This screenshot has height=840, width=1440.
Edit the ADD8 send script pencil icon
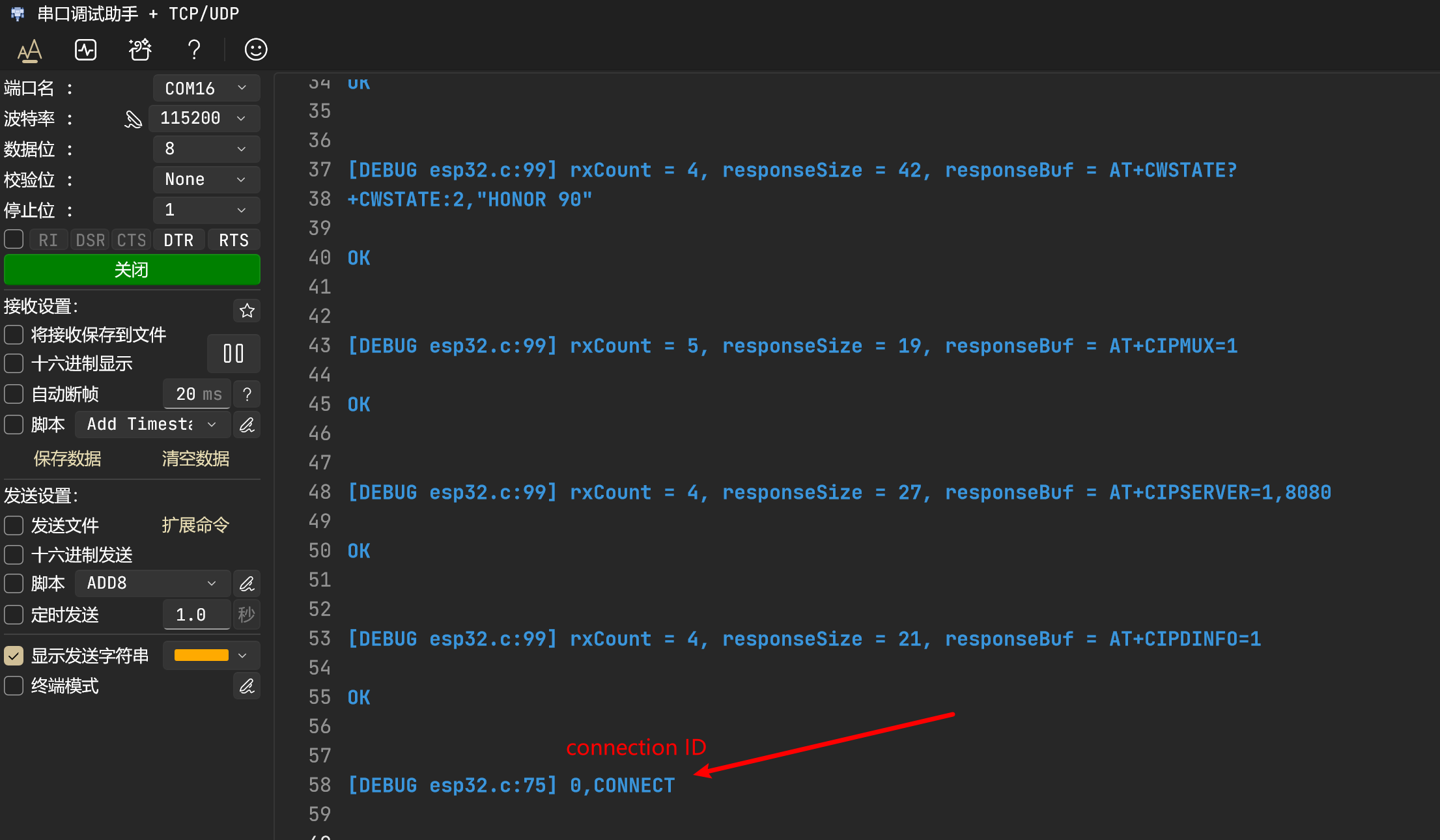[x=247, y=583]
